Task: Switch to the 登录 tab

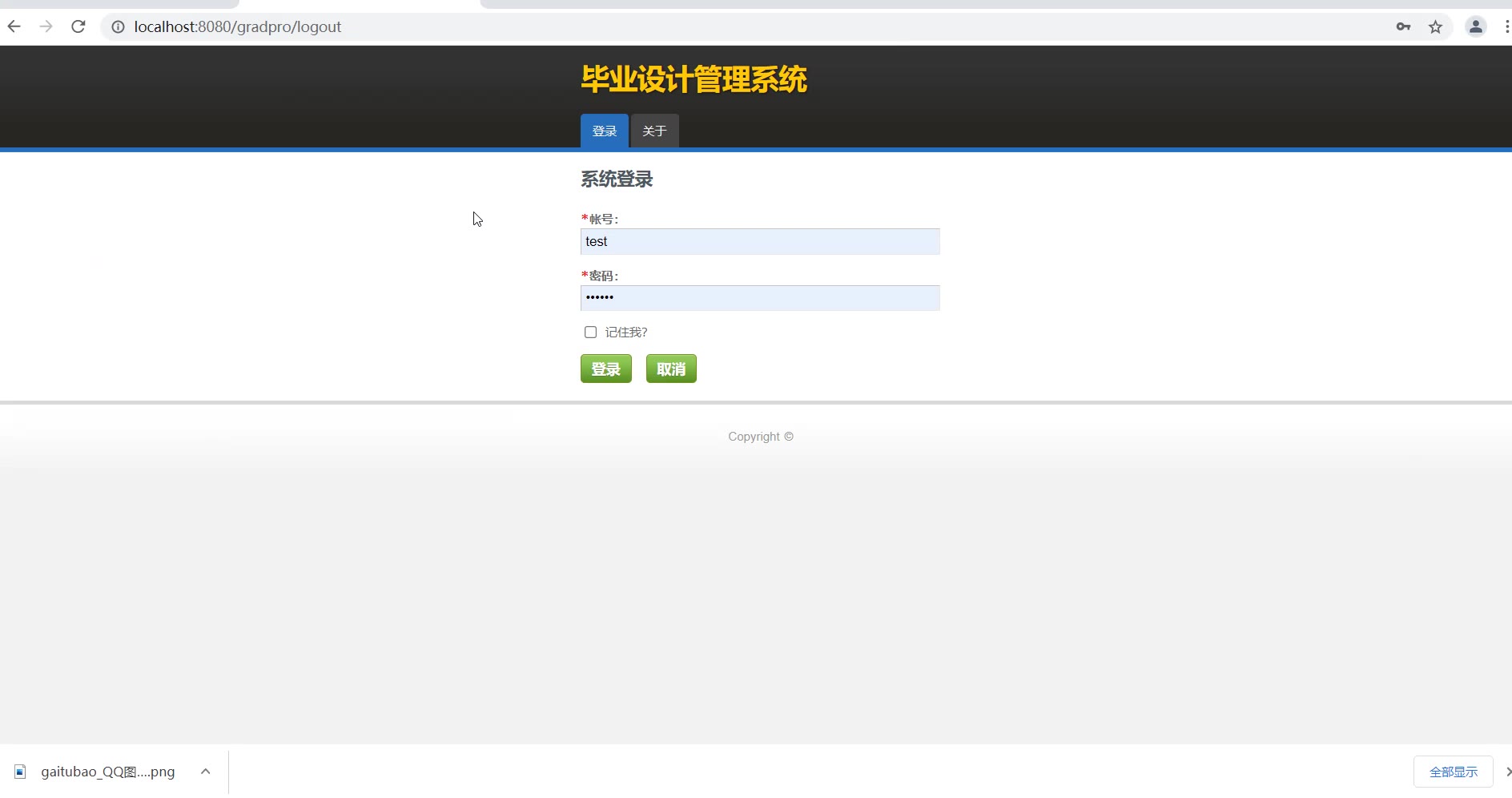Action: pos(605,131)
